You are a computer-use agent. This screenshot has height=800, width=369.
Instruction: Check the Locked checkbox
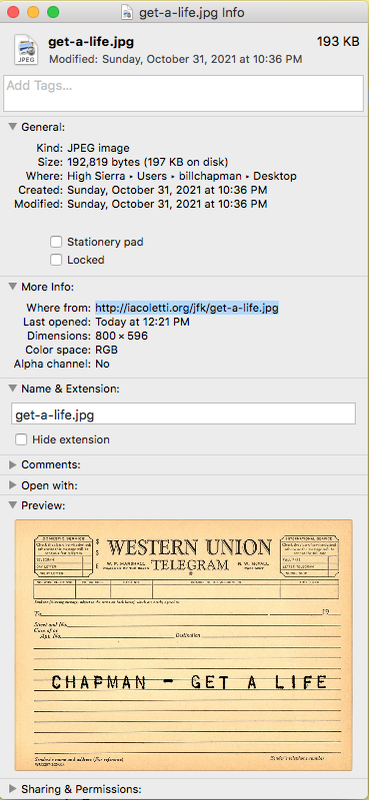point(56,260)
